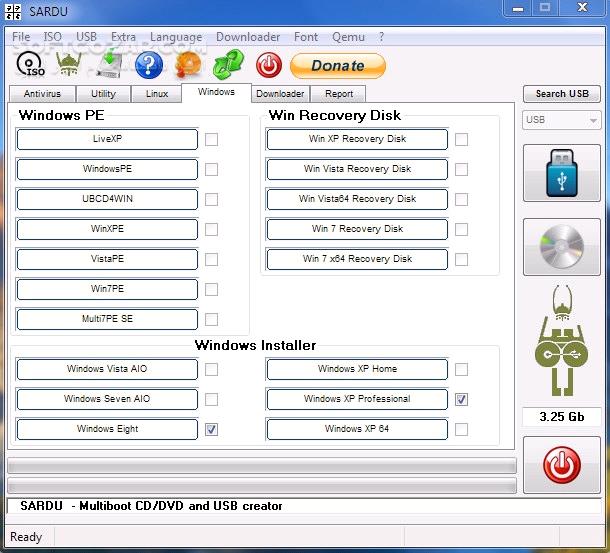The image size is (610, 553).
Task: Open the USB menu
Action: pyautogui.click(x=86, y=37)
